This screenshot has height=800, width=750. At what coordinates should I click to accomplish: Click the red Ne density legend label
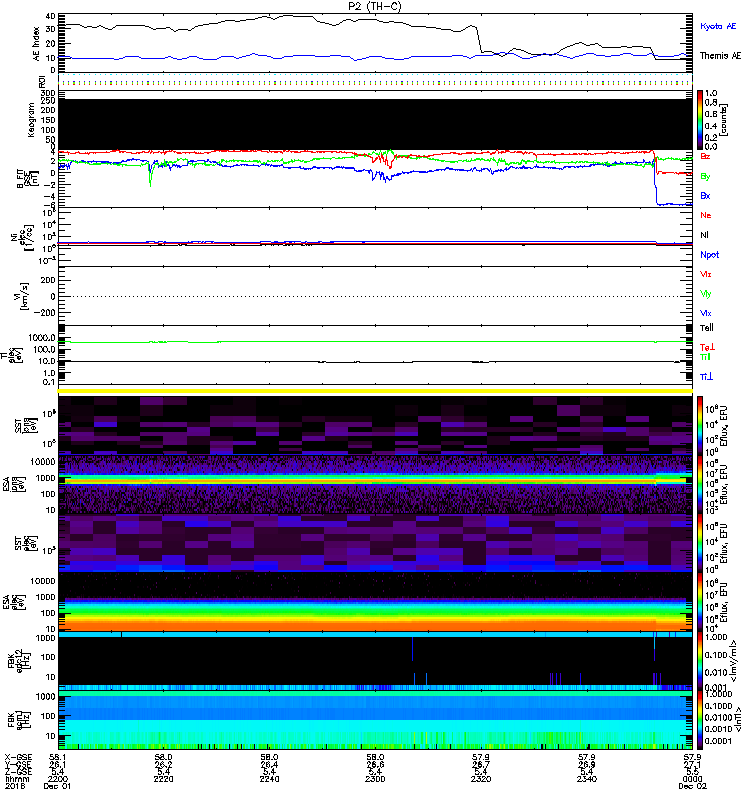pyautogui.click(x=706, y=215)
